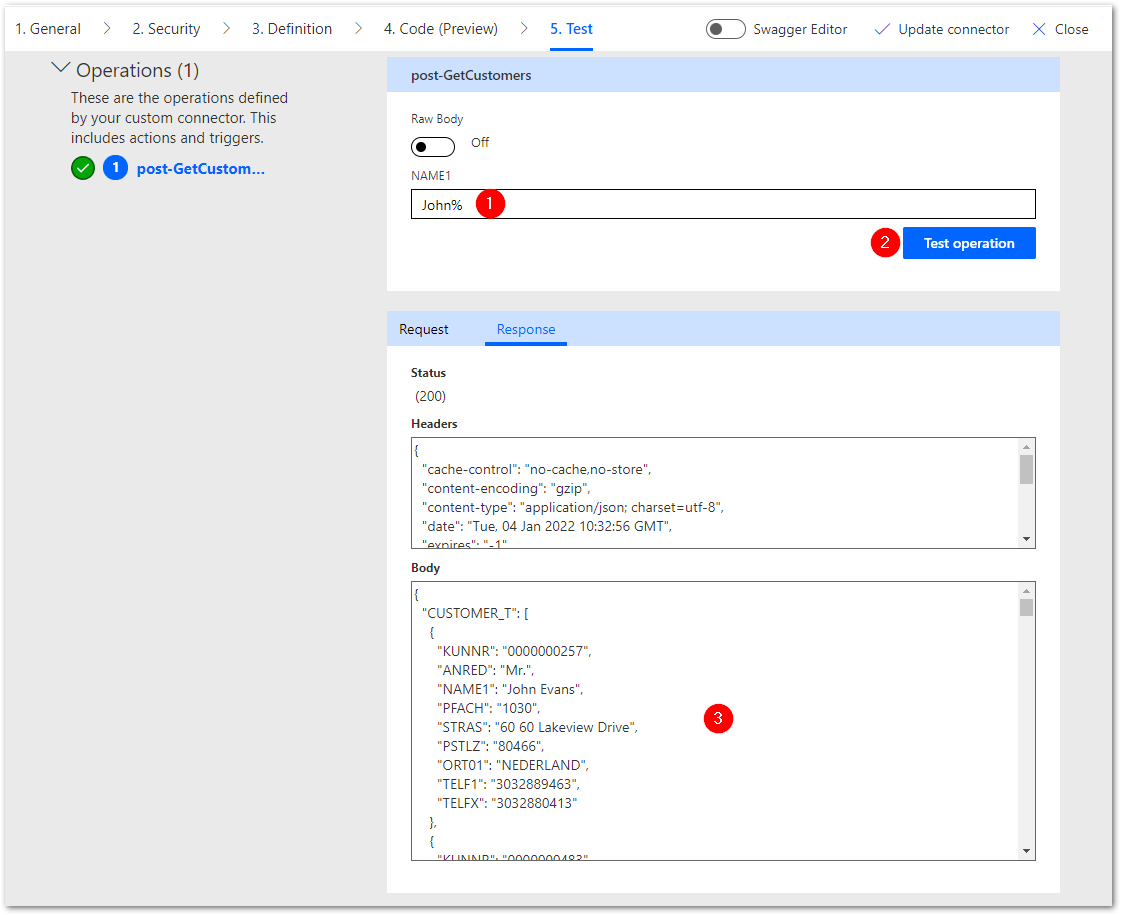1121x915 pixels.
Task: Click the Close X icon
Action: click(1039, 29)
